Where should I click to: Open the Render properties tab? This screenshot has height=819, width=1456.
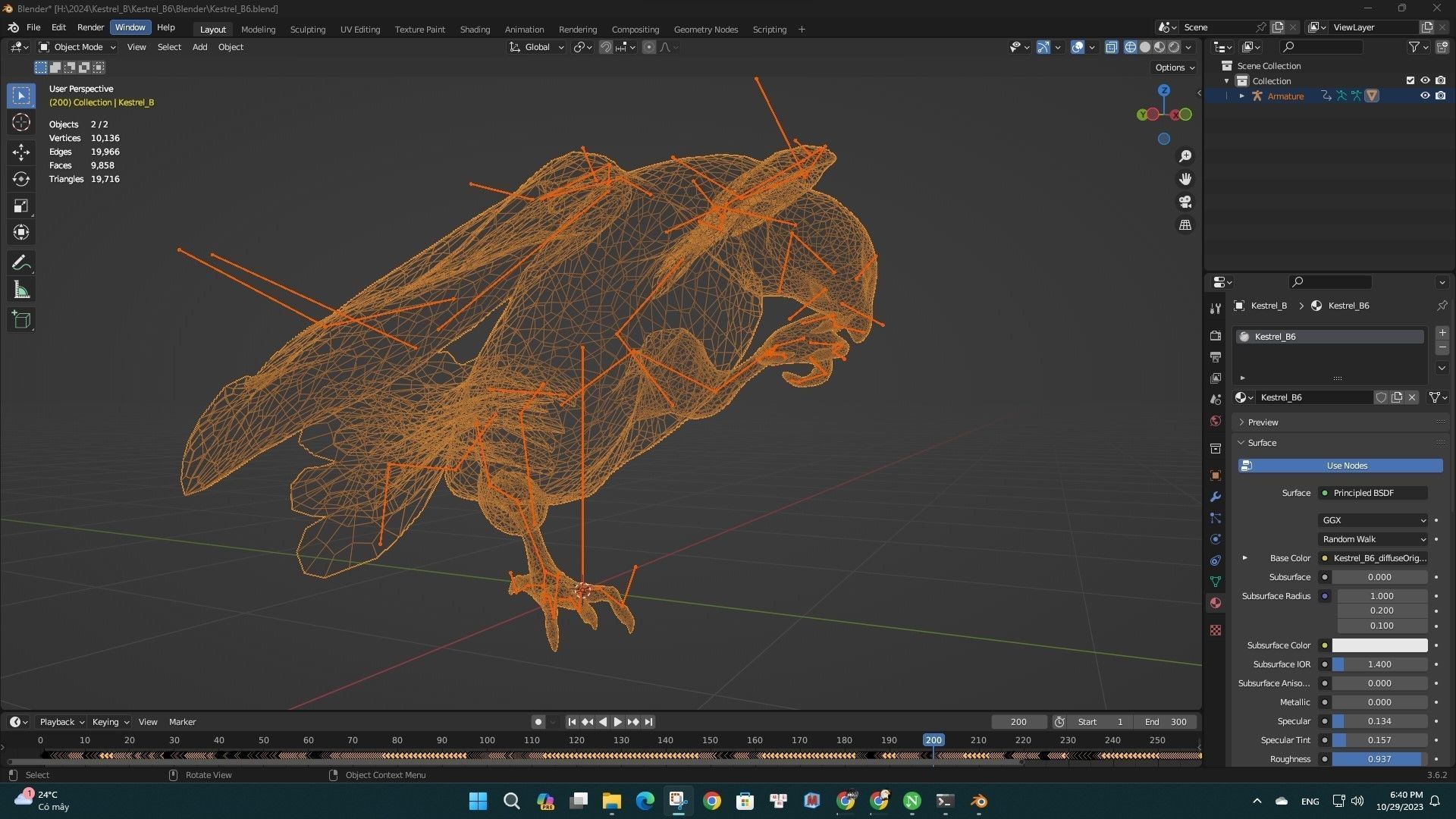tap(1216, 335)
